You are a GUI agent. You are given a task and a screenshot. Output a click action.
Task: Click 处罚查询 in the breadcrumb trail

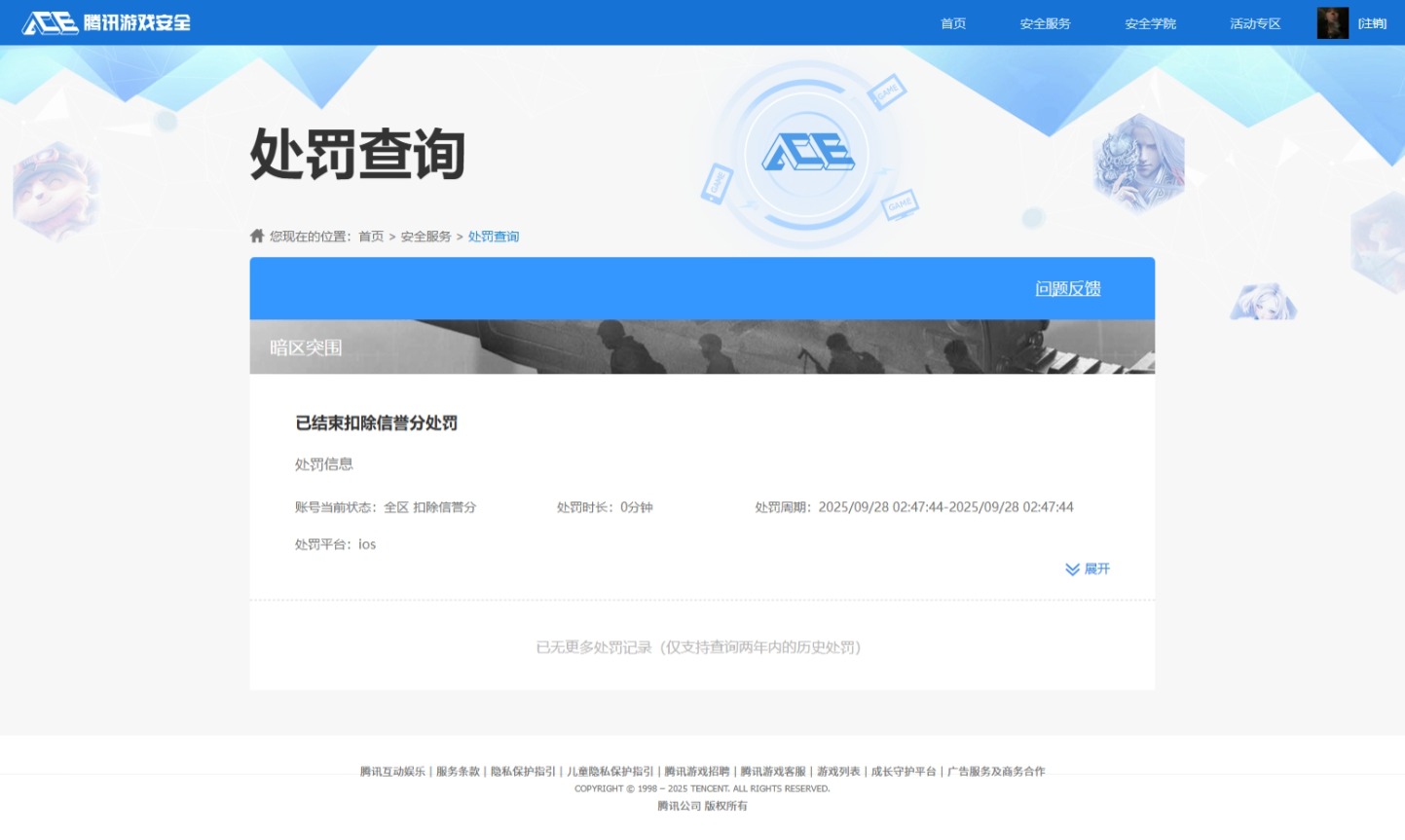tap(494, 237)
